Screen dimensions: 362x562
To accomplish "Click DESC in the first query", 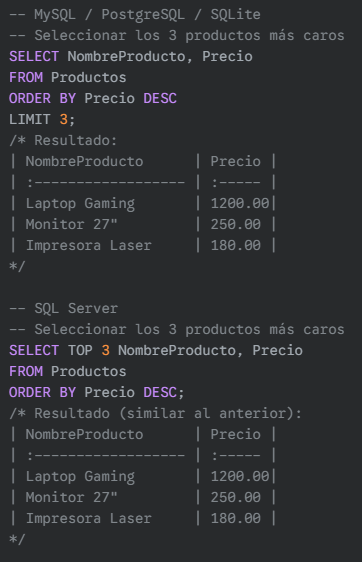I will point(160,99).
